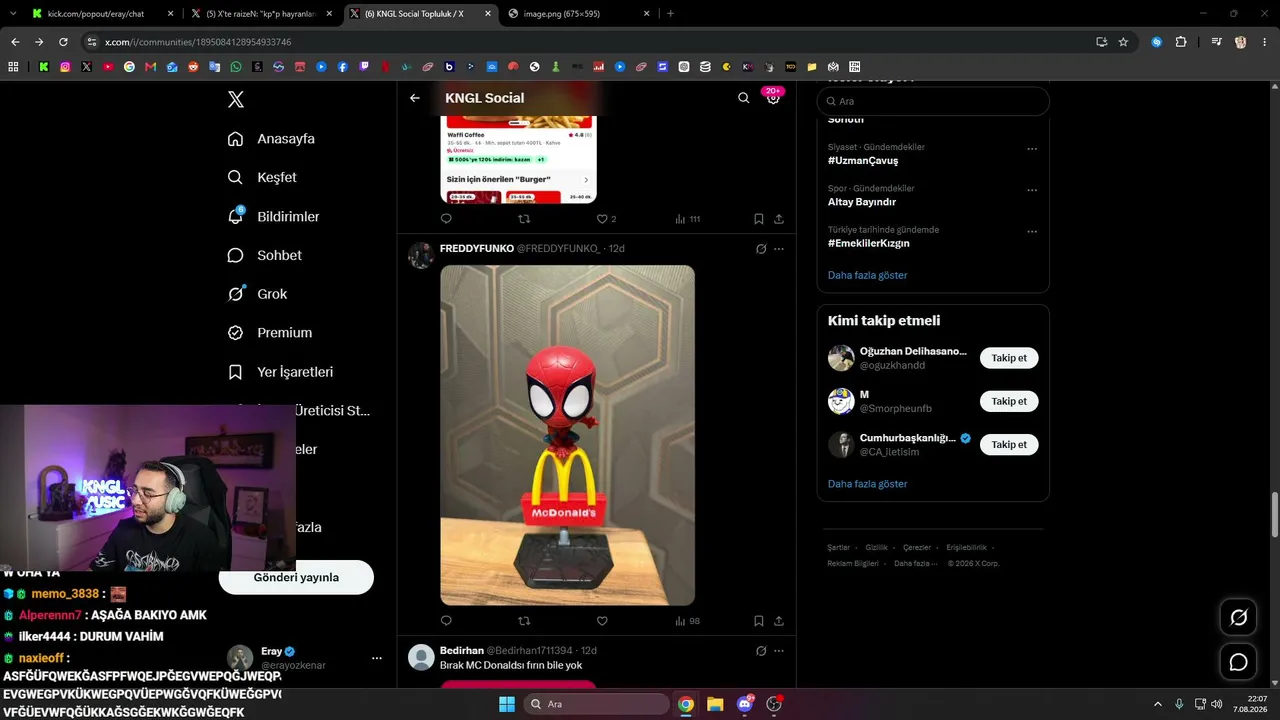Go to Anasayfa in the X sidebar
Viewport: 1280px width, 720px height.
pyautogui.click(x=271, y=139)
